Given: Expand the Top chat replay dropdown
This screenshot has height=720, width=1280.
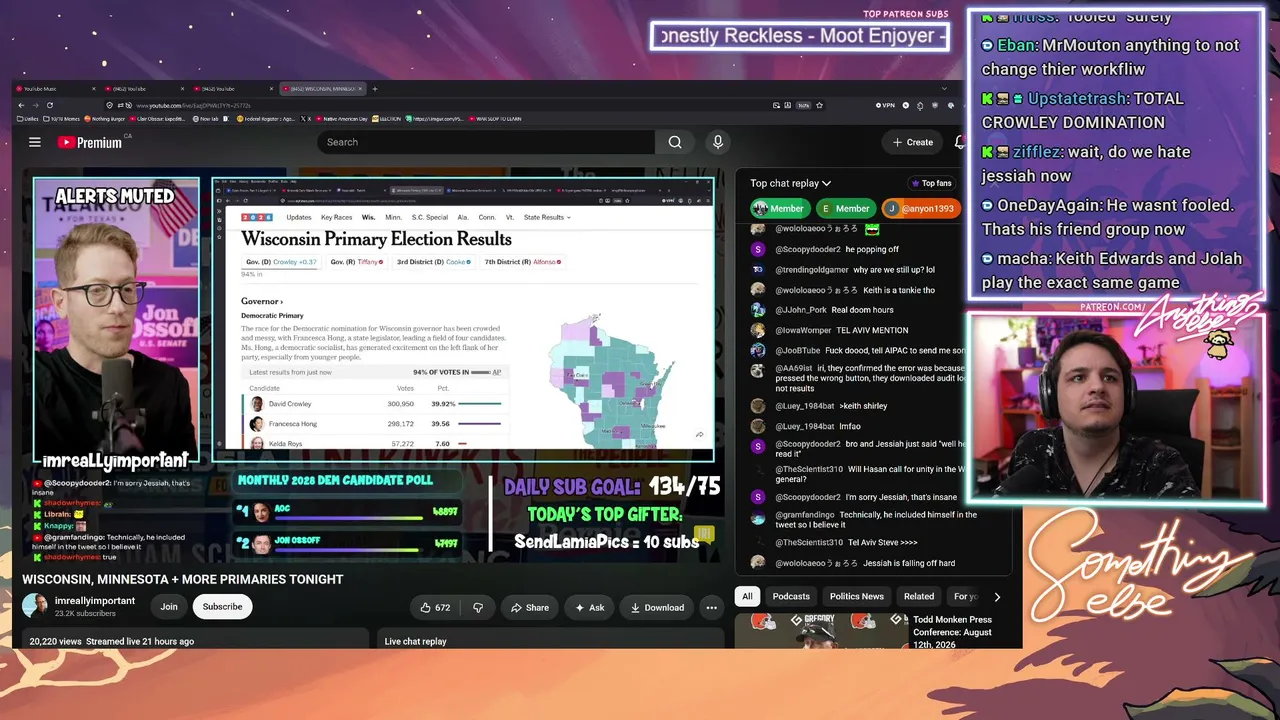Looking at the screenshot, I should click(791, 183).
